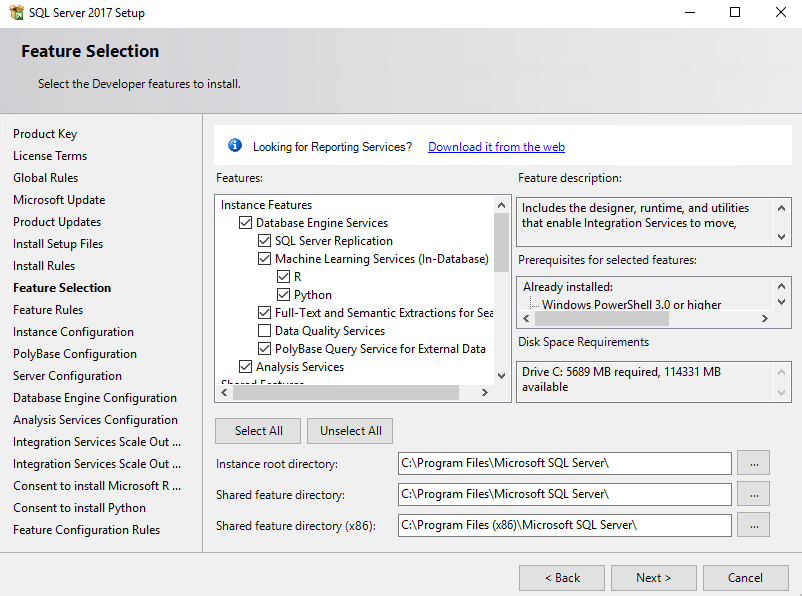Uncheck the Python feature checkbox
Image resolution: width=802 pixels, height=596 pixels.
283,295
